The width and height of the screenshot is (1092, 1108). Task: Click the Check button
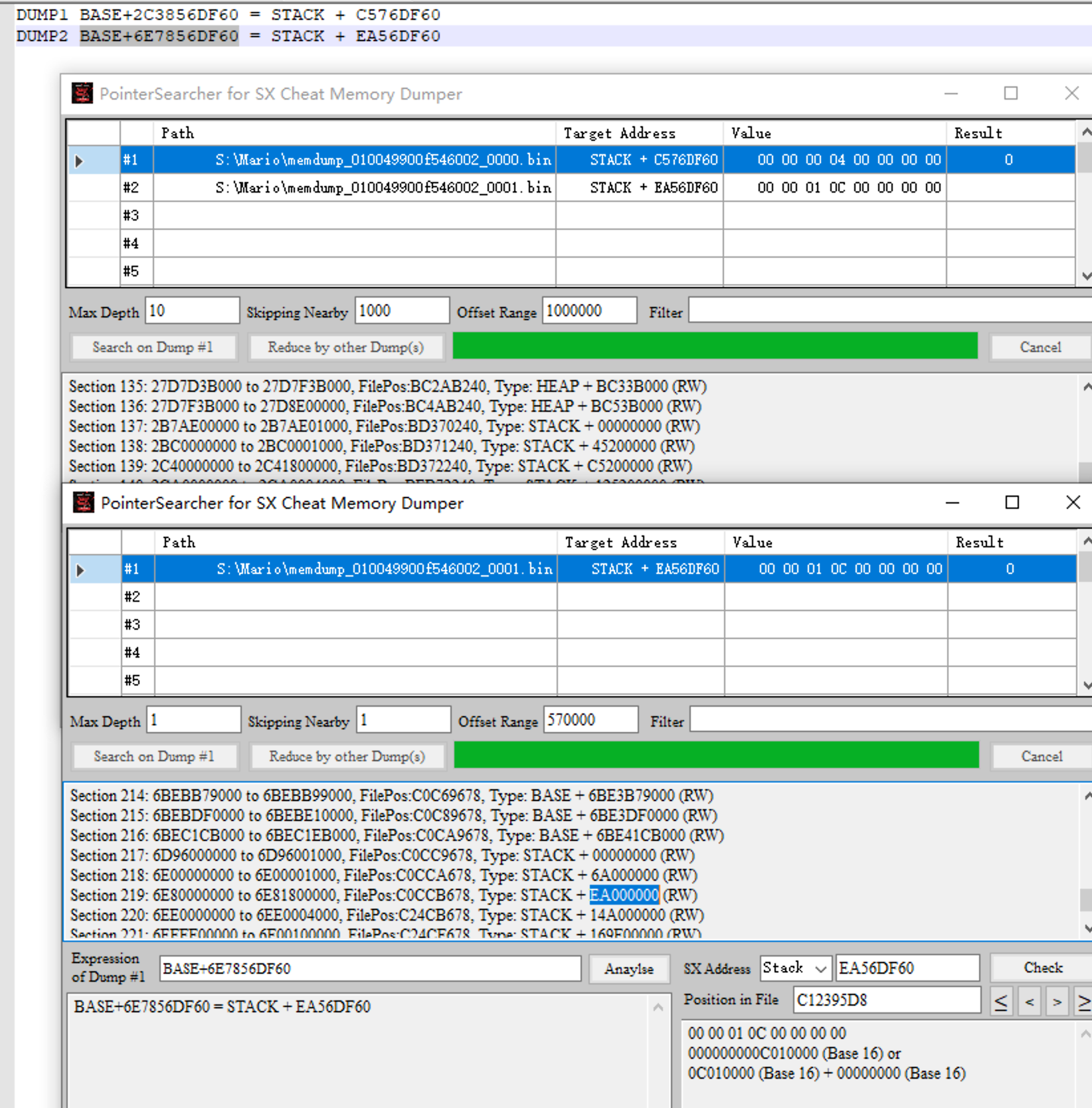click(1043, 968)
